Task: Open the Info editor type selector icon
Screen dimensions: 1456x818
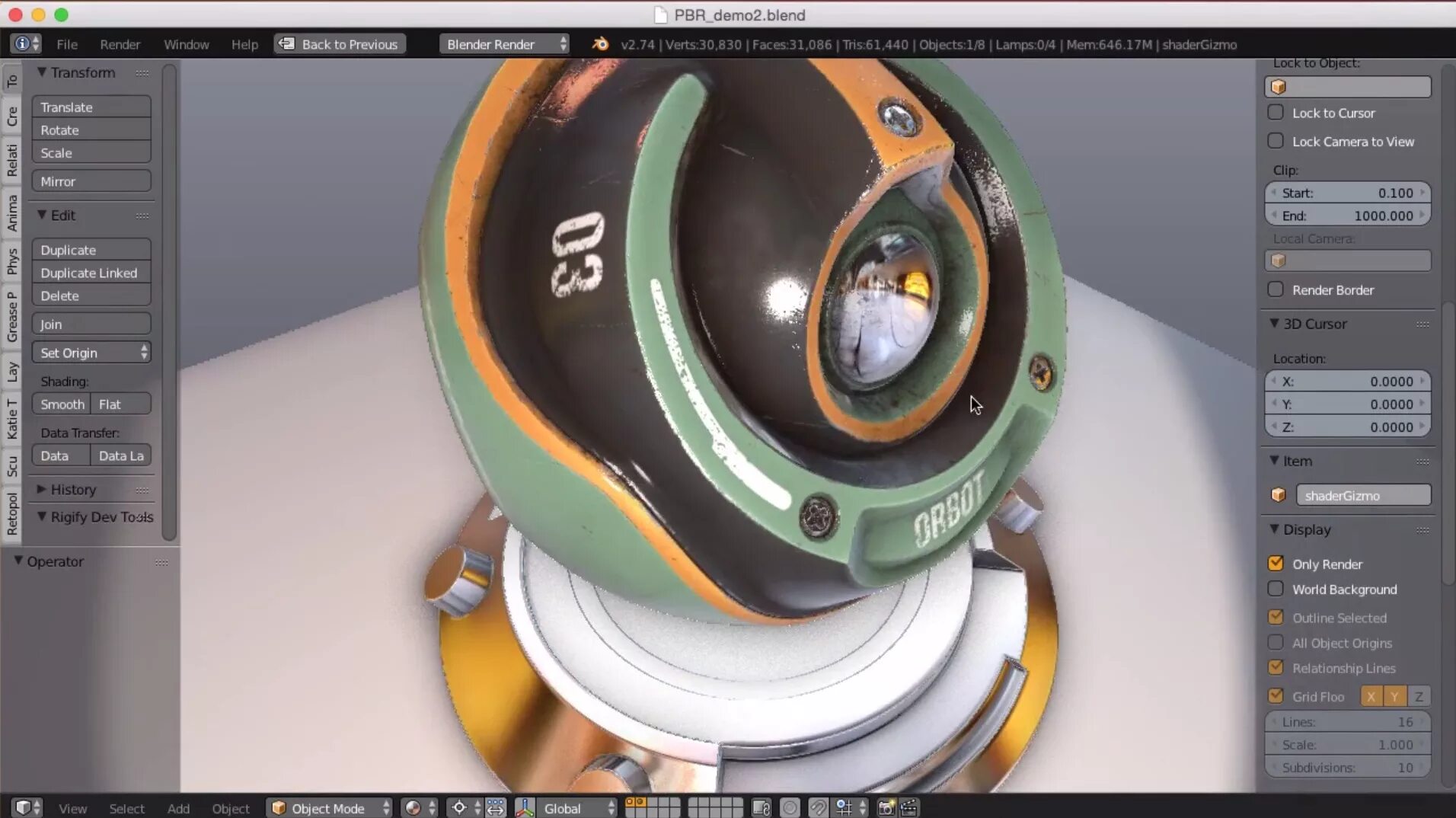Action: click(27, 44)
